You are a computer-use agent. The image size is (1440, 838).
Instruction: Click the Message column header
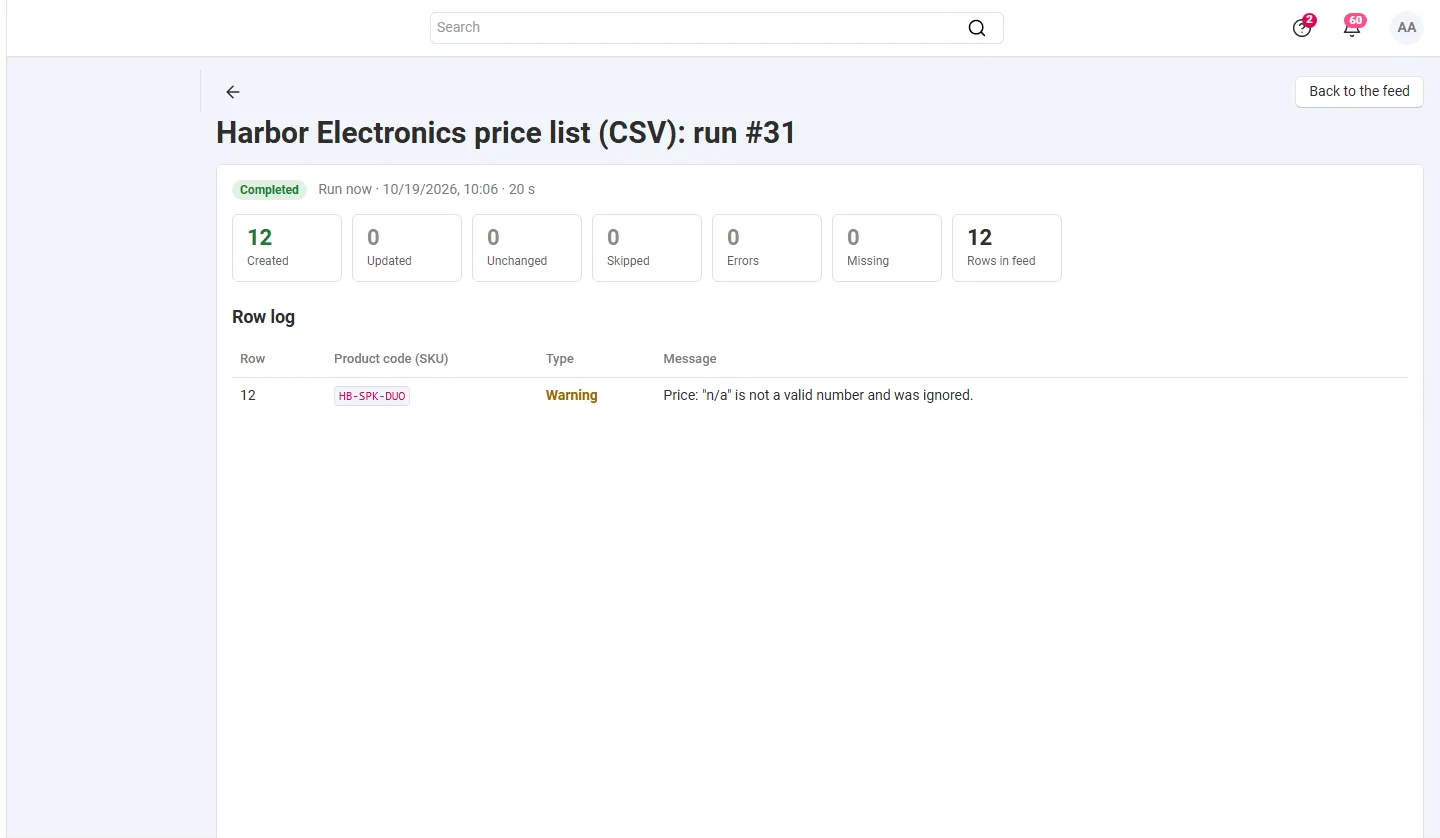(690, 359)
